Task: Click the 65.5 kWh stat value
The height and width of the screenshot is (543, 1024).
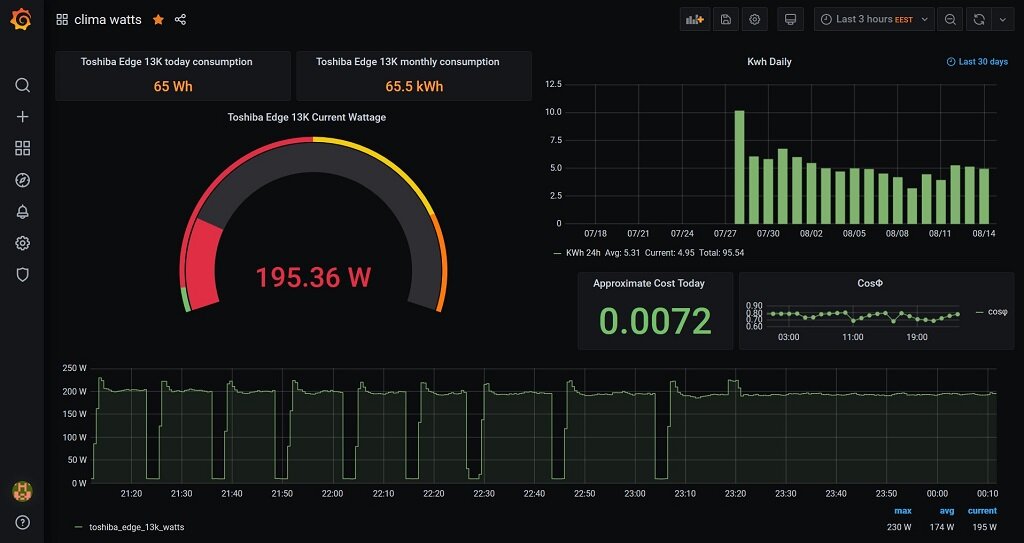Action: pyautogui.click(x=414, y=86)
